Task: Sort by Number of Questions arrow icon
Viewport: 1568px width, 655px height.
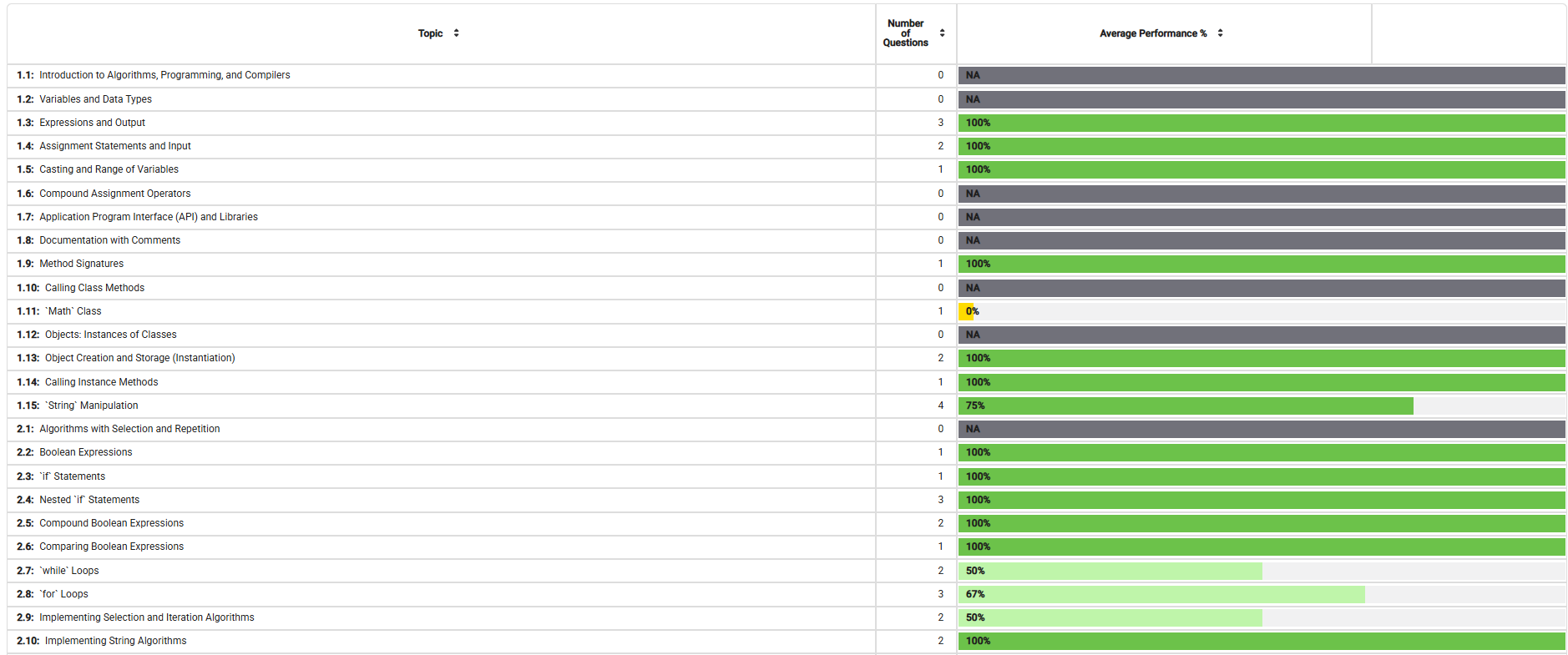Action: 942,33
